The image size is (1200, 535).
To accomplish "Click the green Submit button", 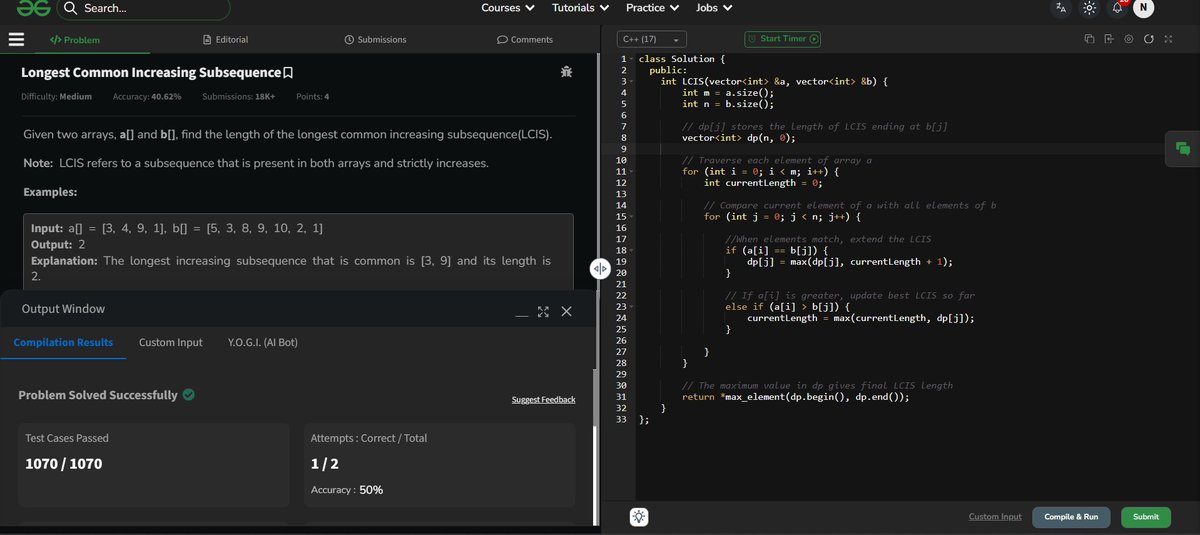I will pyautogui.click(x=1146, y=517).
